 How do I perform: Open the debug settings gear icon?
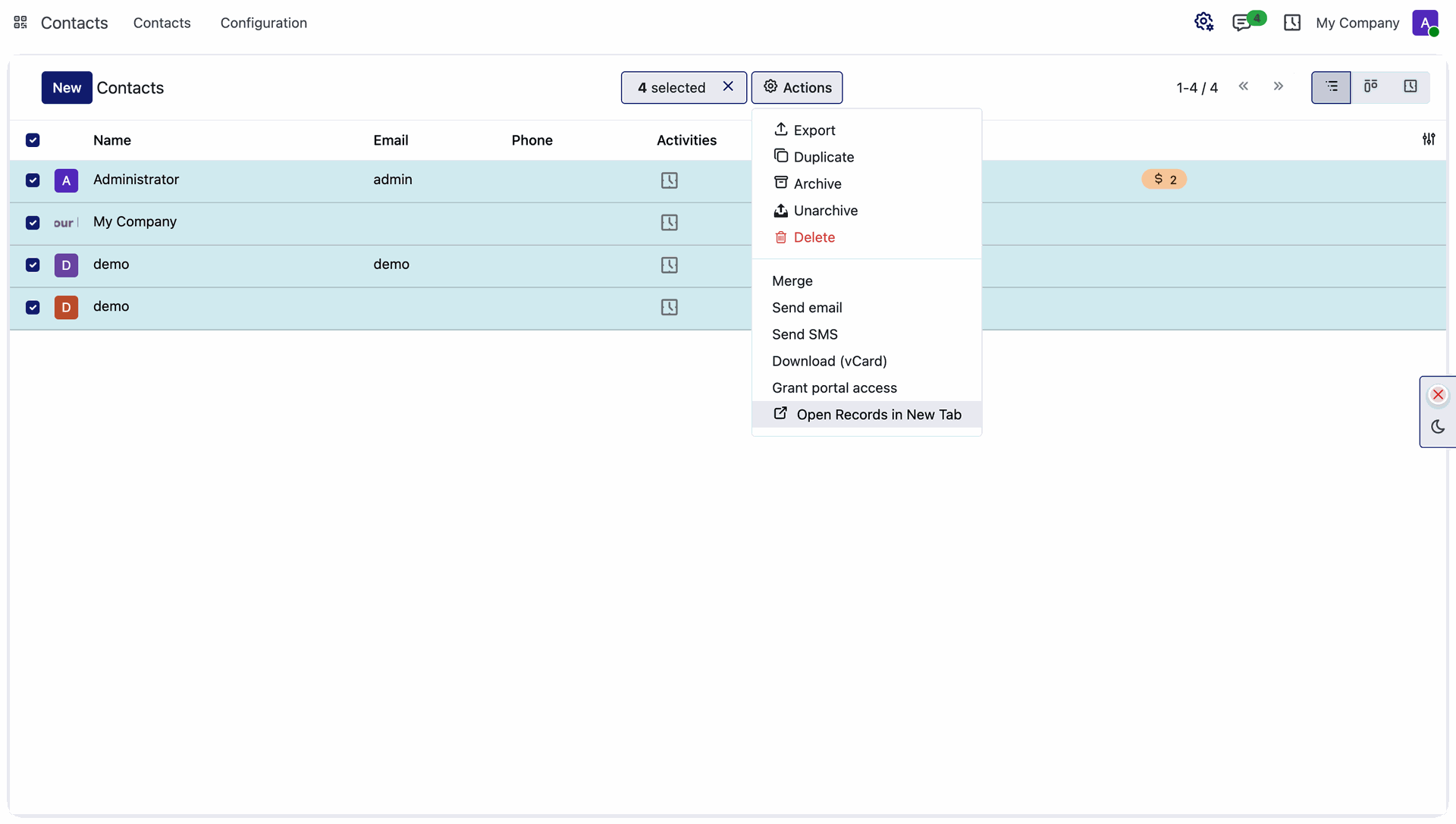(x=1203, y=22)
